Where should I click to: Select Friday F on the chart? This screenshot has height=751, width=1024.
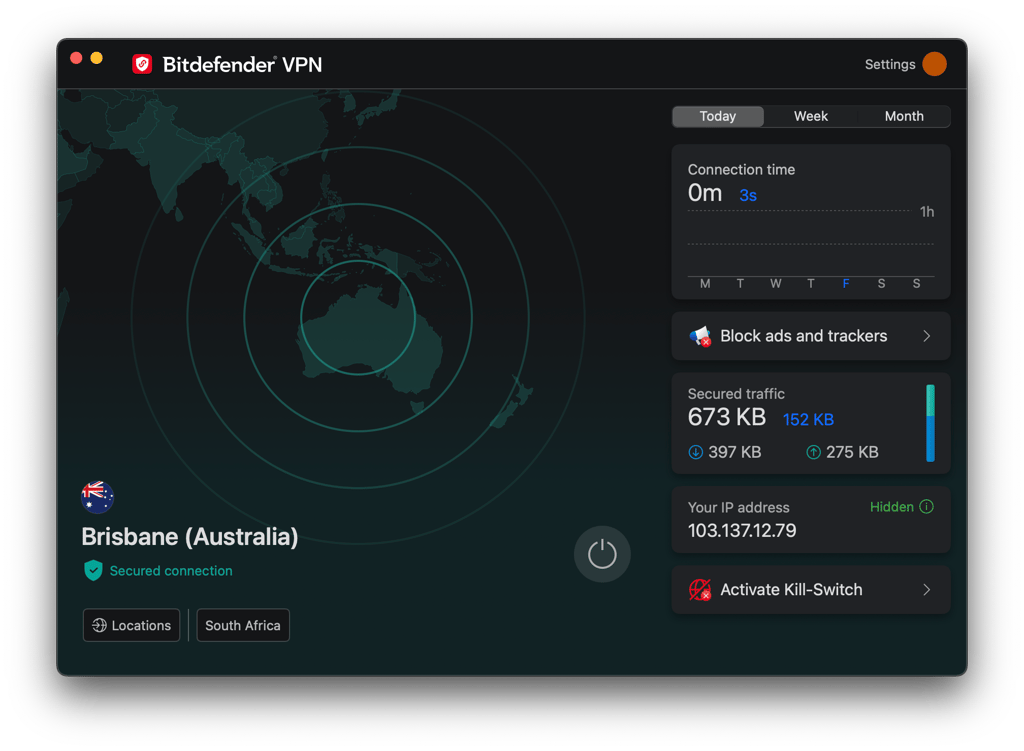pos(846,283)
